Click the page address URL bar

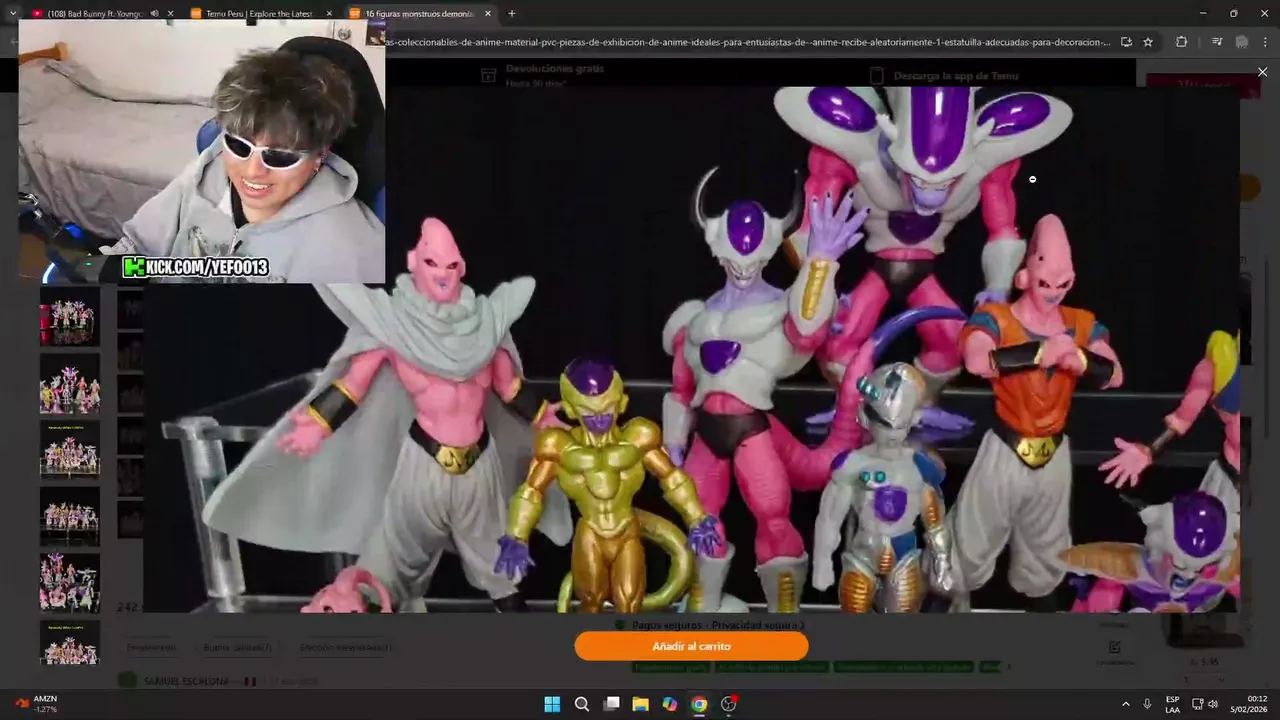tap(748, 42)
